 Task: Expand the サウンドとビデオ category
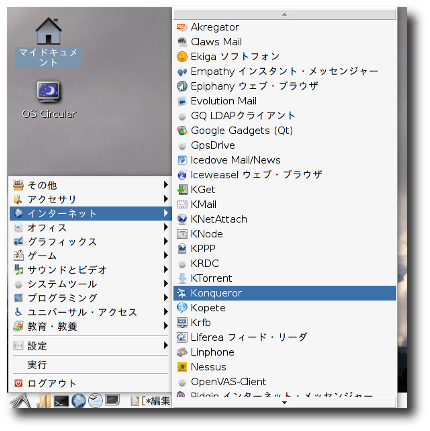tap(90, 270)
